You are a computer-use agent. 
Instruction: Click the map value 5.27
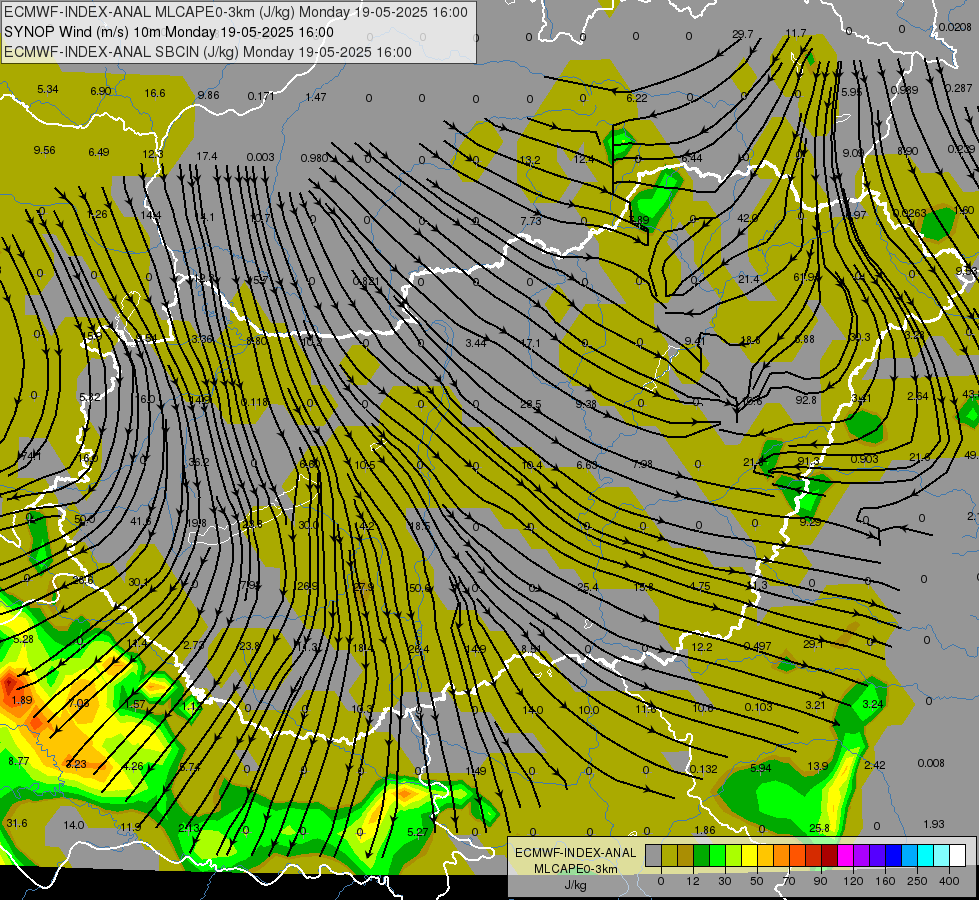418,832
